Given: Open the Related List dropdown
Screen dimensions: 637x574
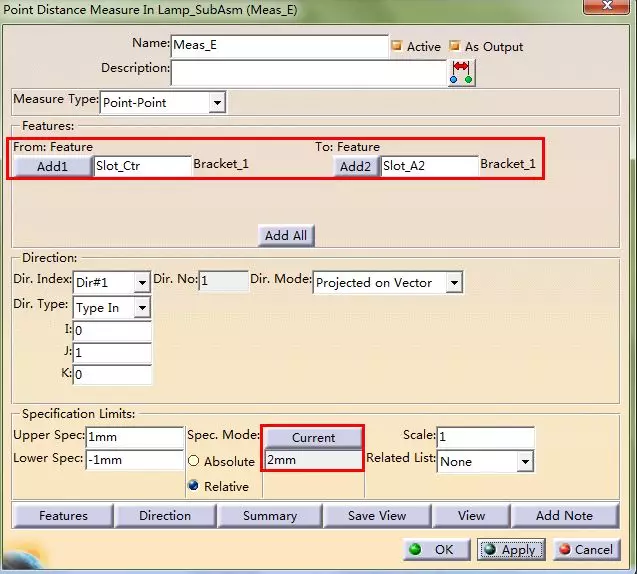Looking at the screenshot, I should tap(524, 462).
